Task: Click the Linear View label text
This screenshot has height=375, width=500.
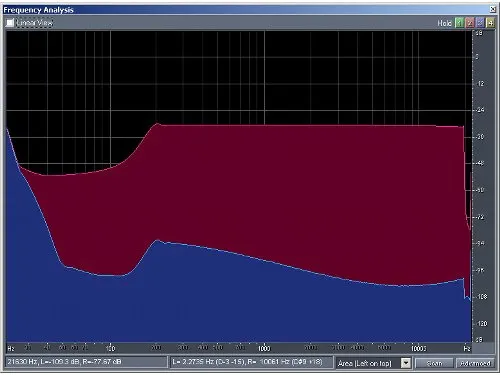Action: pos(35,23)
